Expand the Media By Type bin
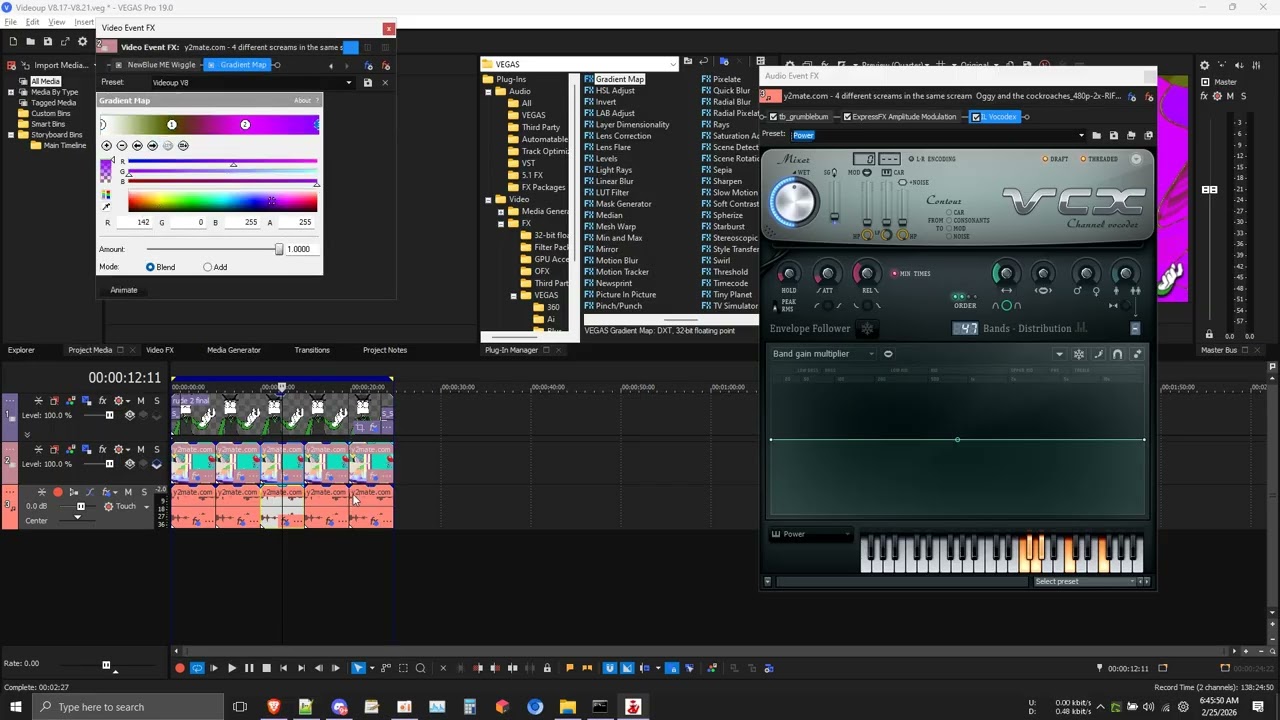 click(11, 92)
